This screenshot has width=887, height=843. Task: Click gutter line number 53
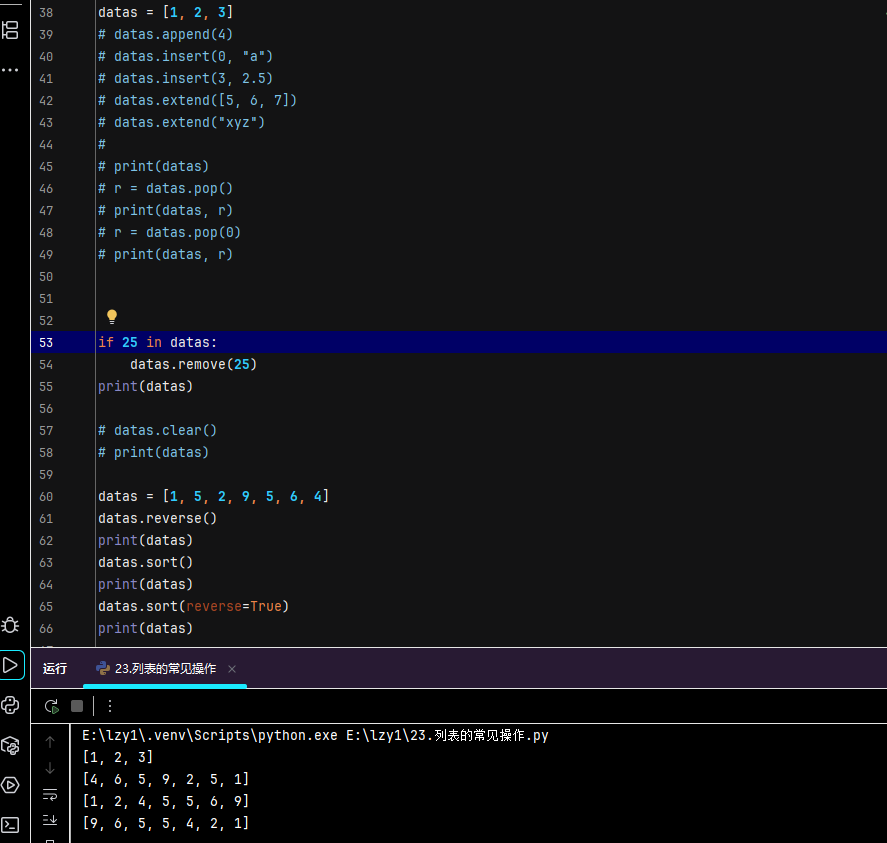tap(46, 343)
